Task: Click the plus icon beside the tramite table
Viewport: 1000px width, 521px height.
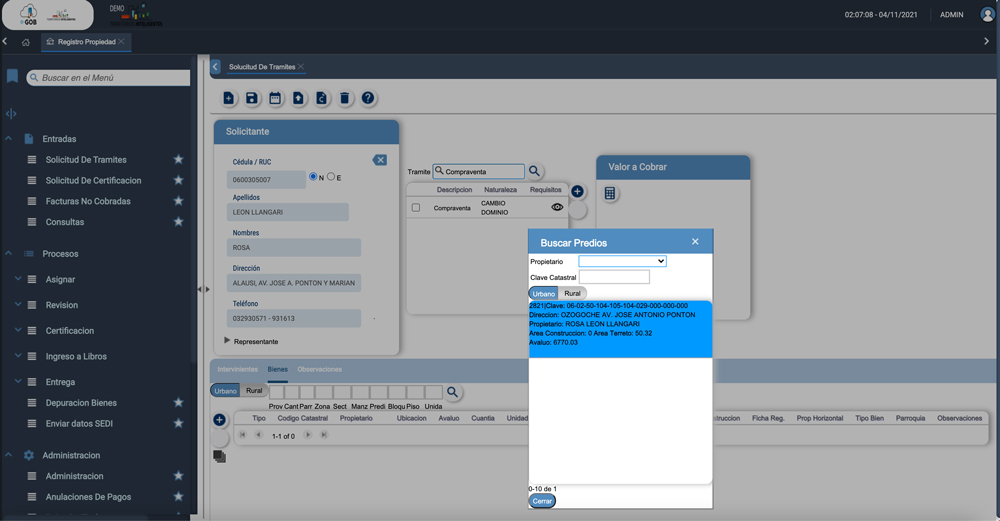Action: coord(577,191)
